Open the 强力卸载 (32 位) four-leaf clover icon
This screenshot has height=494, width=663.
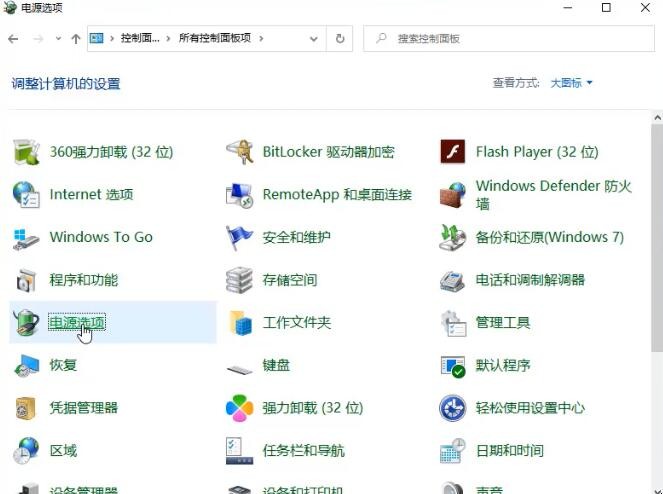coord(239,408)
